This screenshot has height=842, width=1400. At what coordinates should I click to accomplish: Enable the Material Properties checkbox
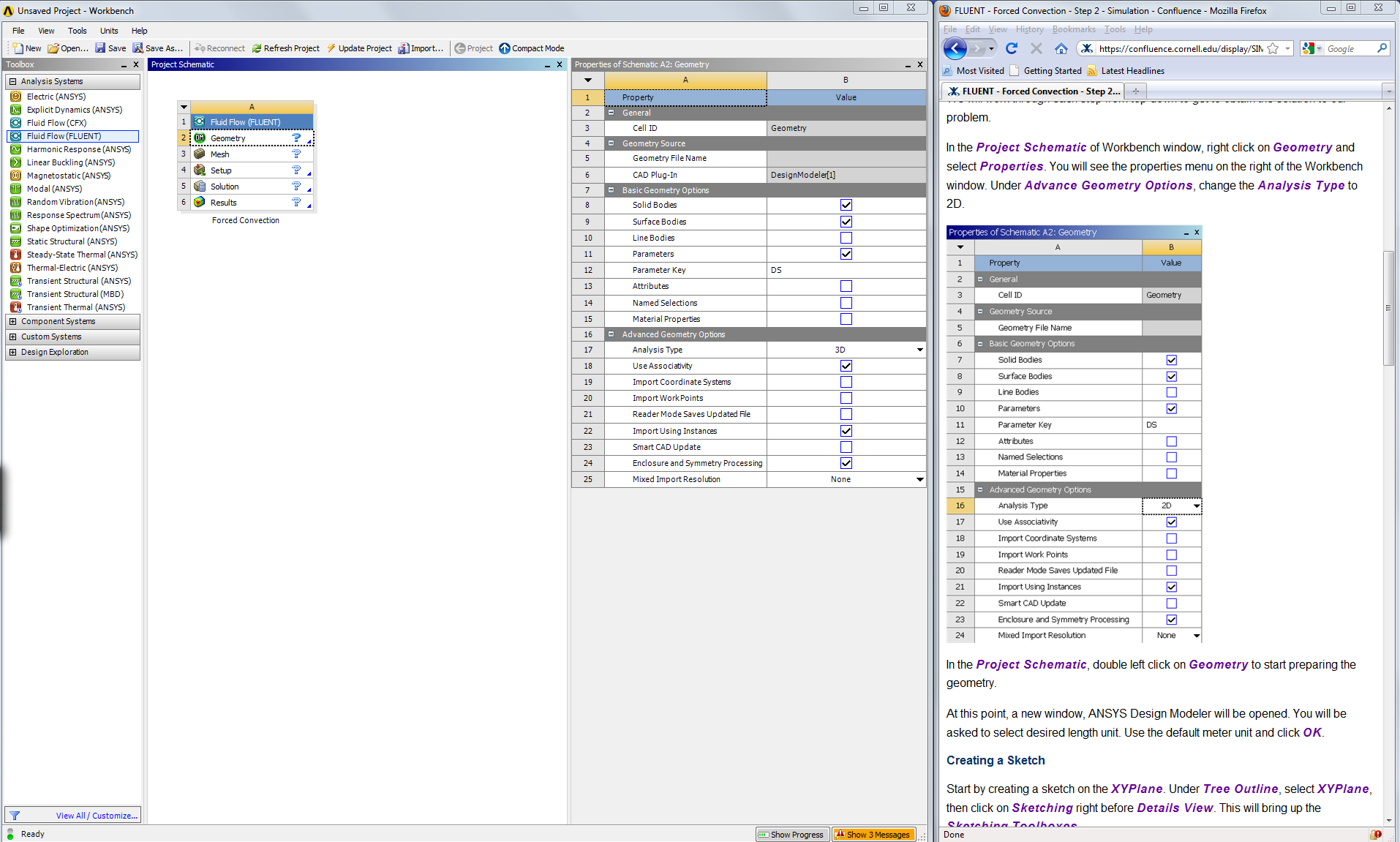pos(846,319)
